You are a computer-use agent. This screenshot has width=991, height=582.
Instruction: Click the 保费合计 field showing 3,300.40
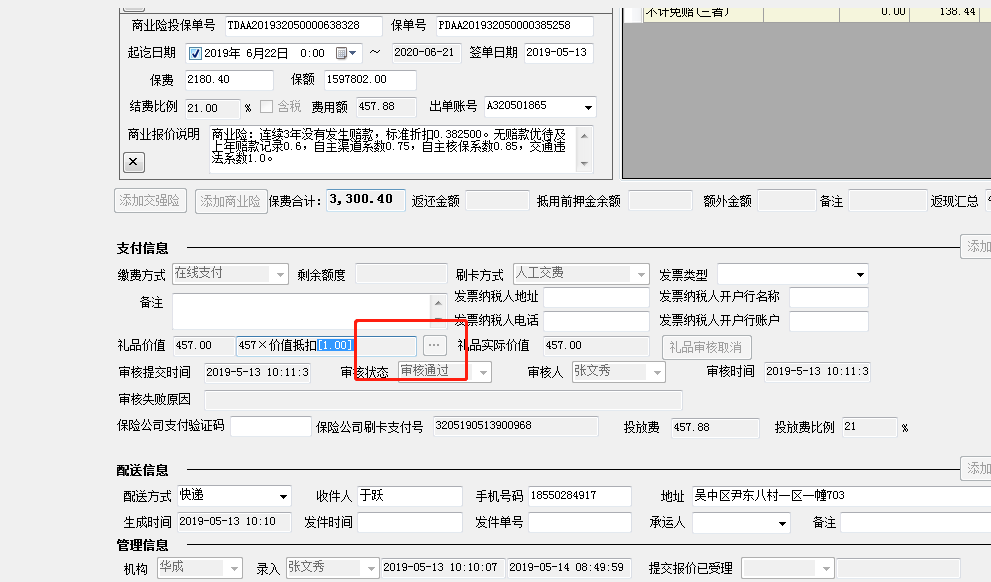(x=366, y=200)
